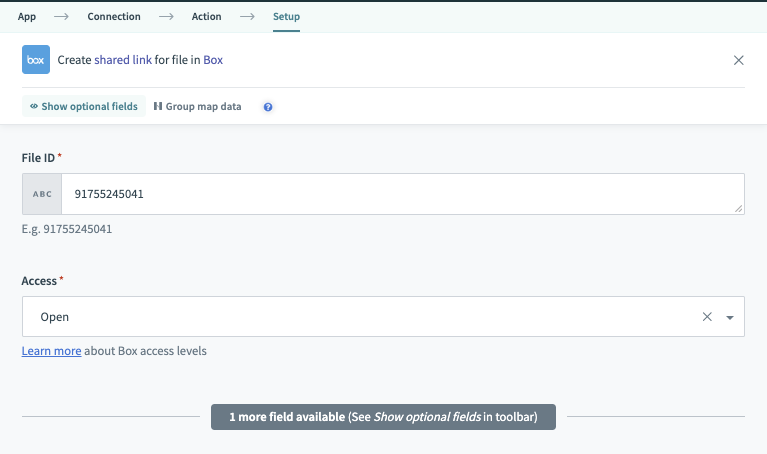
Task: Open the Access combo box showing Open
Action: tap(360, 317)
